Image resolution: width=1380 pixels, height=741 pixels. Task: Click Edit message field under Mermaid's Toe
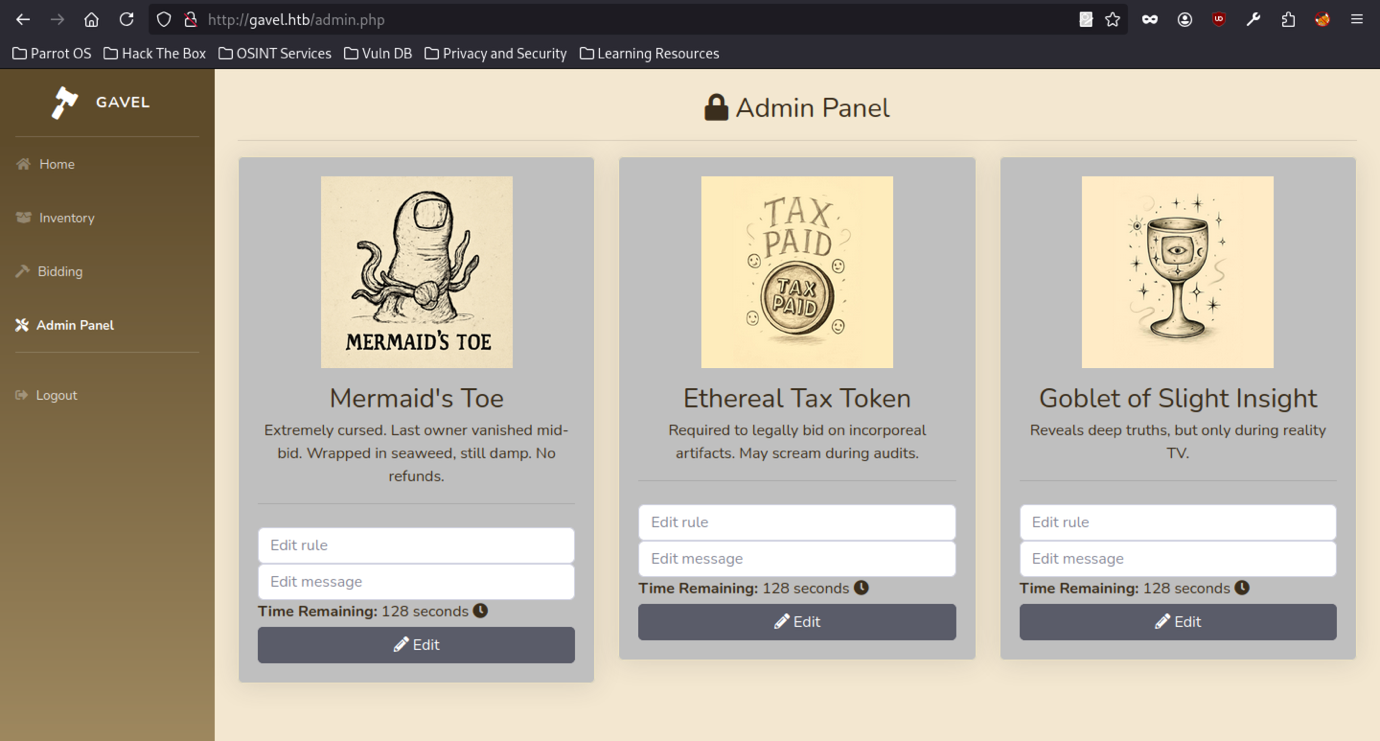[x=416, y=582]
